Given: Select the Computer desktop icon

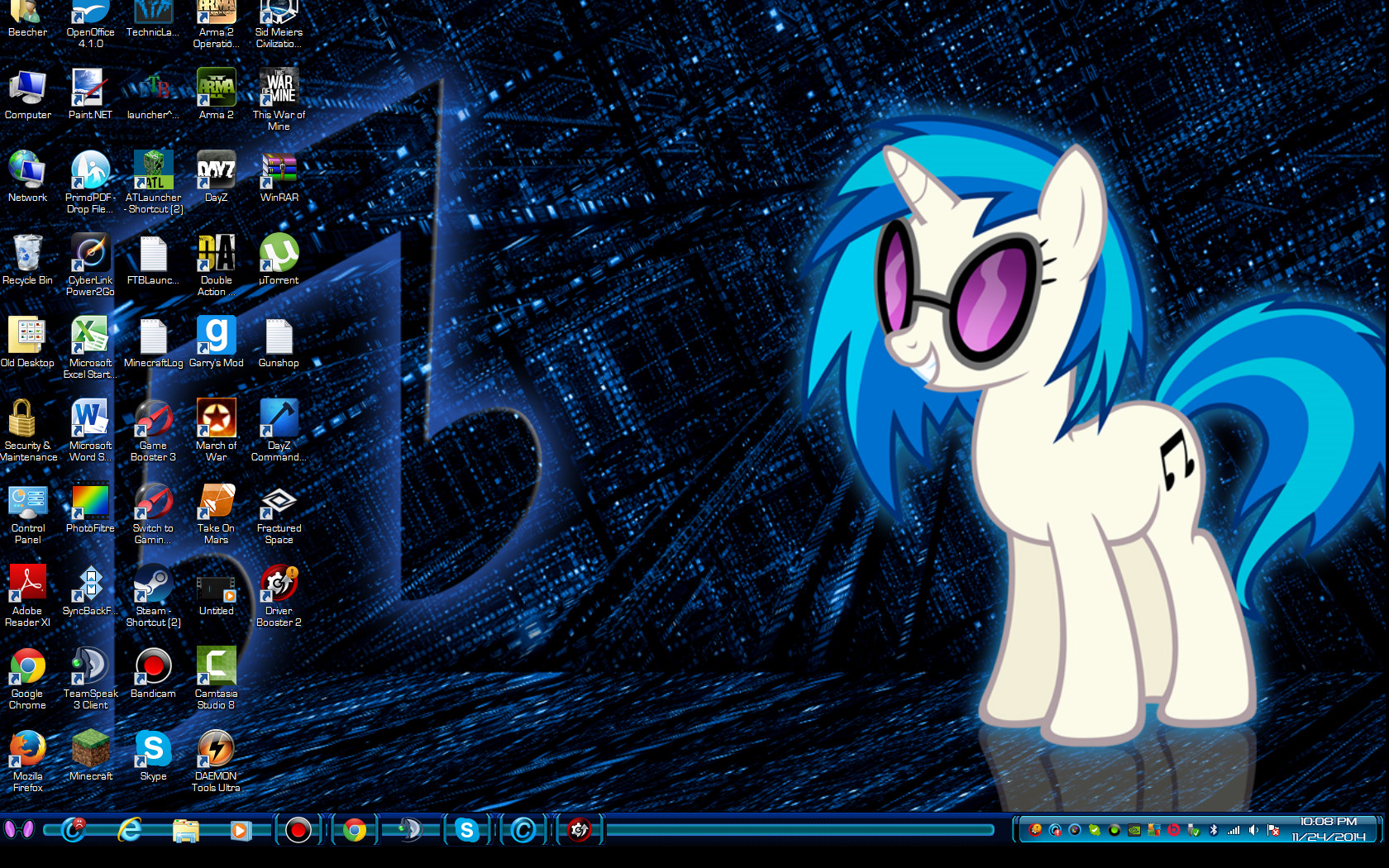Looking at the screenshot, I should pyautogui.click(x=27, y=94).
